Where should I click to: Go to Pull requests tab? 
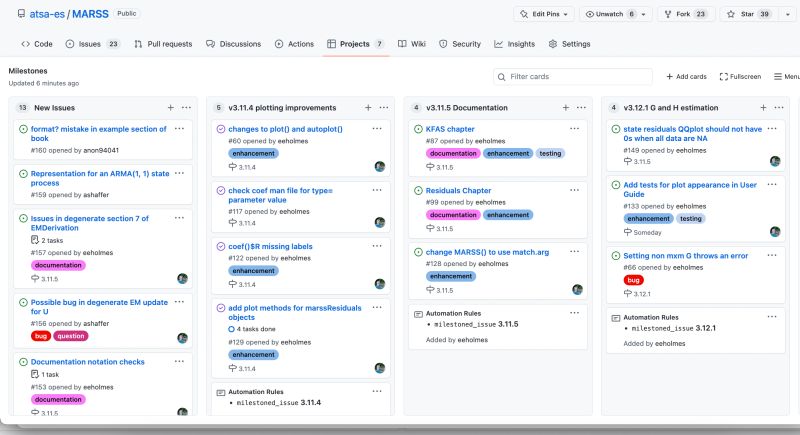(163, 44)
